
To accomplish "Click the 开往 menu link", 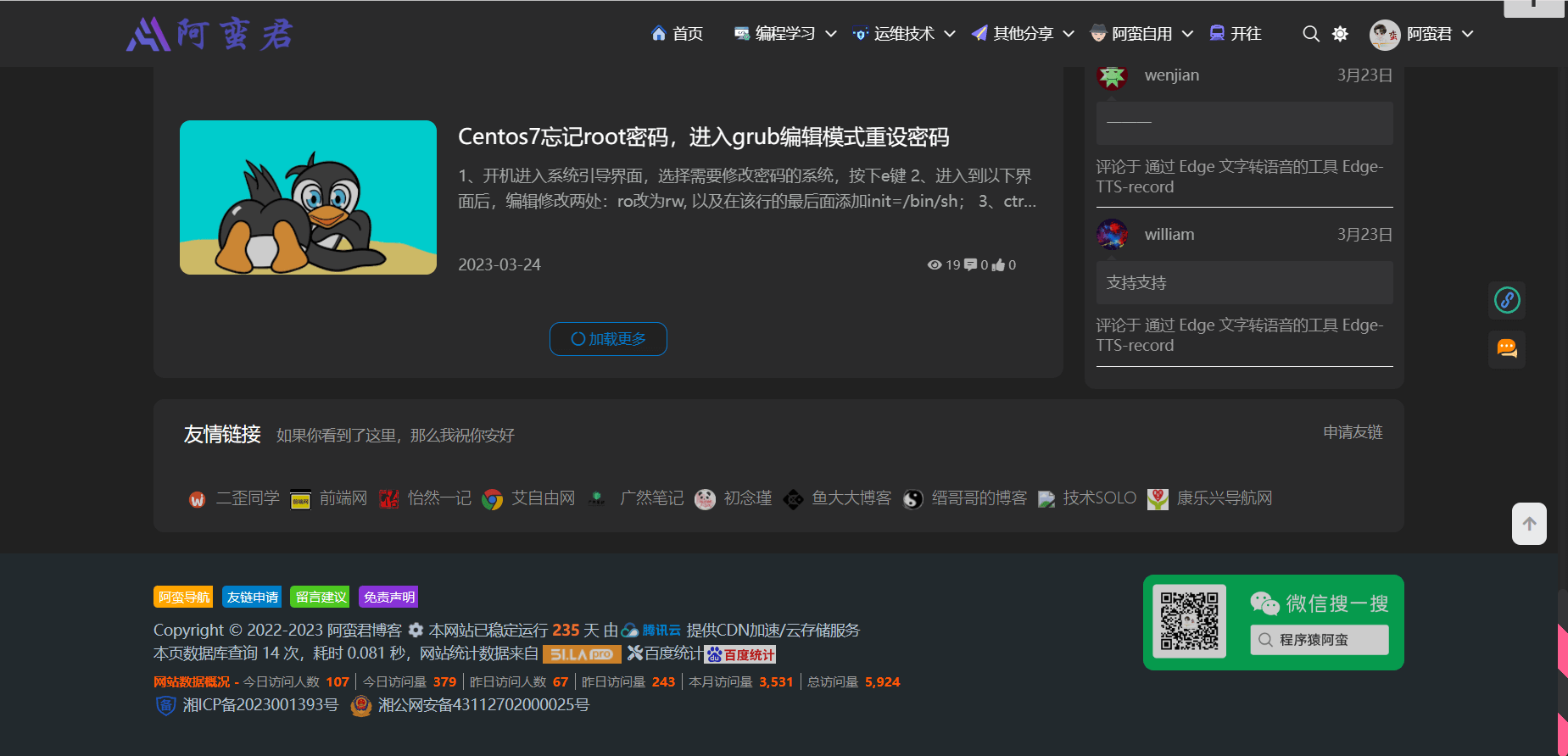I will (1236, 34).
